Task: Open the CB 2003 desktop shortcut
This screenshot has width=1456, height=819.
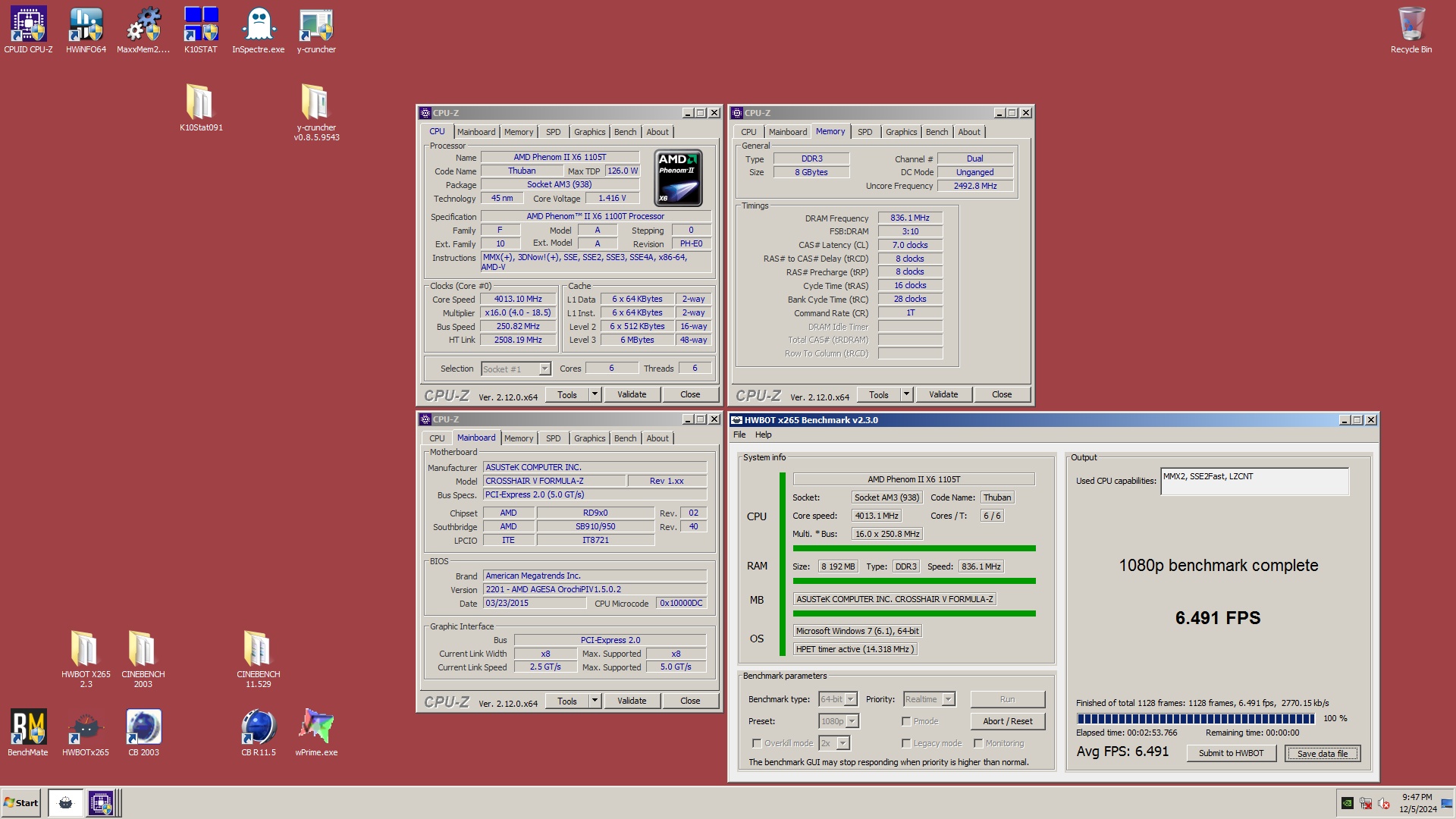Action: pyautogui.click(x=143, y=732)
